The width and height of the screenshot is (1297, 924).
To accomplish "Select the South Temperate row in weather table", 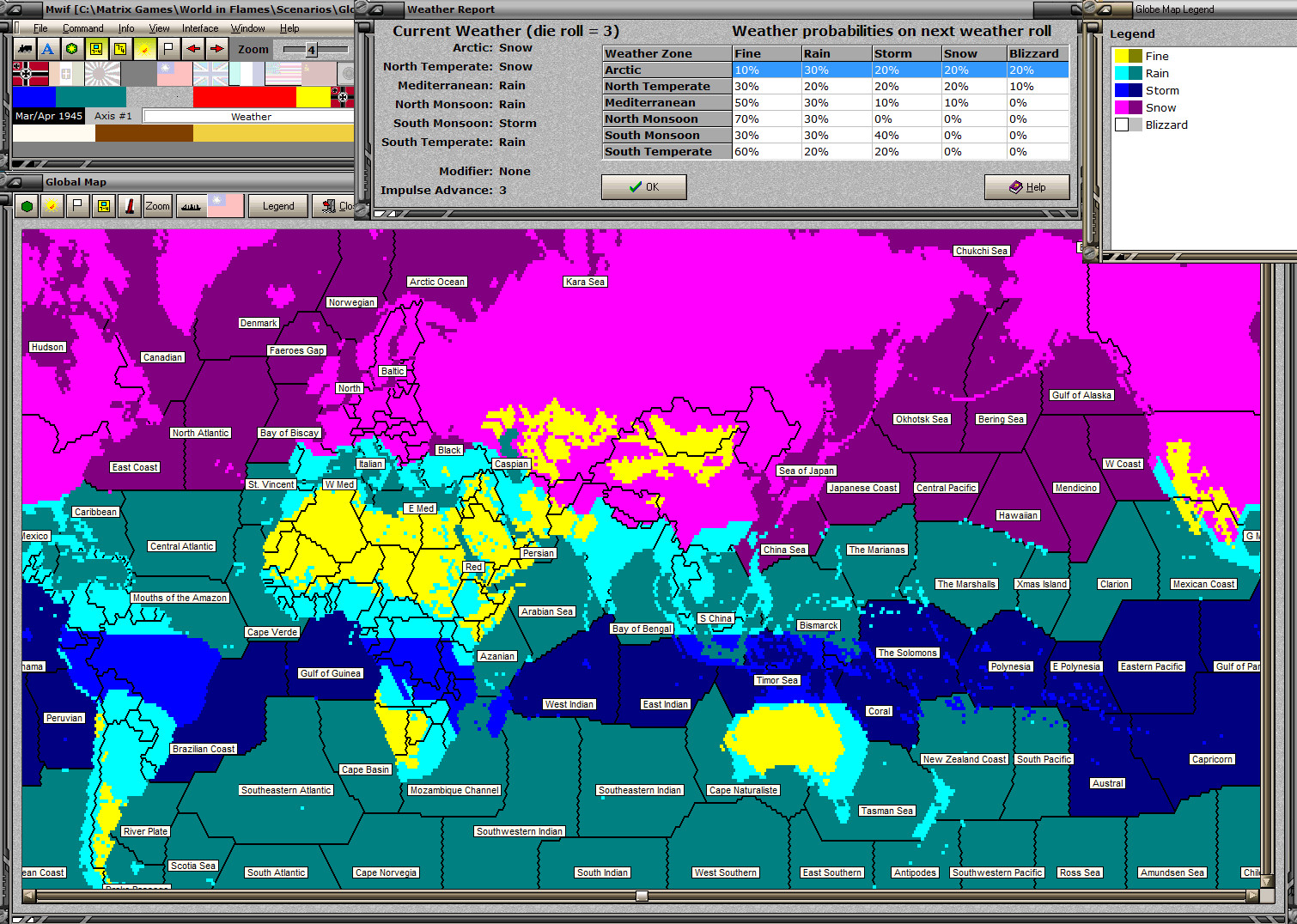I will click(x=836, y=152).
